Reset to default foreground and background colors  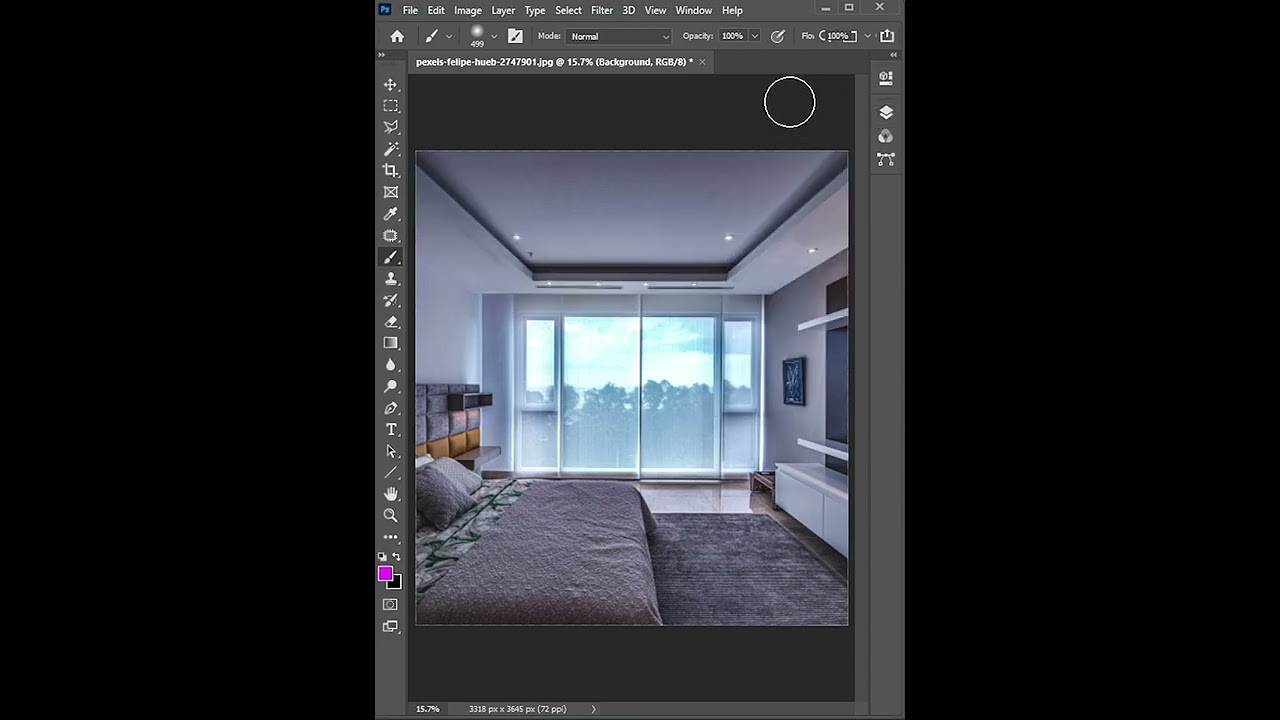click(x=382, y=557)
